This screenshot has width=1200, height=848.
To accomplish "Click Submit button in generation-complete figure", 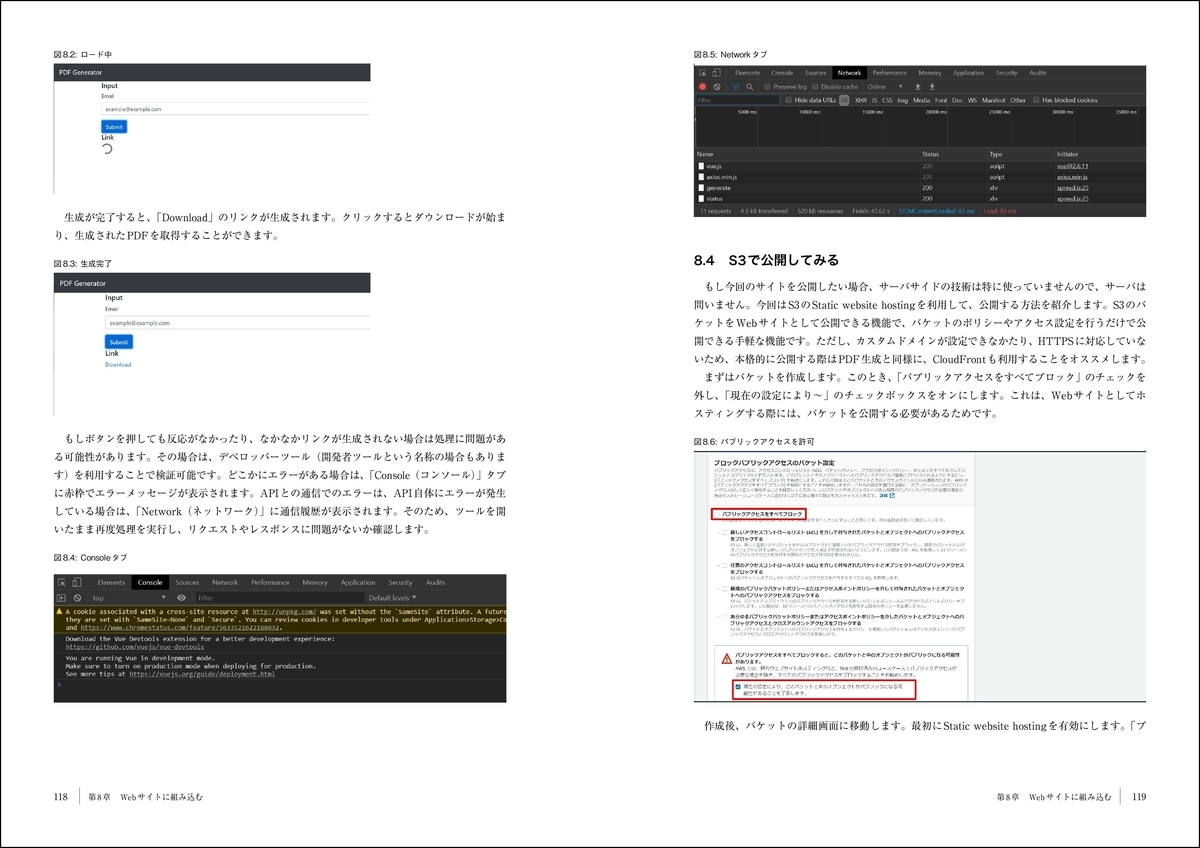I will click(119, 342).
